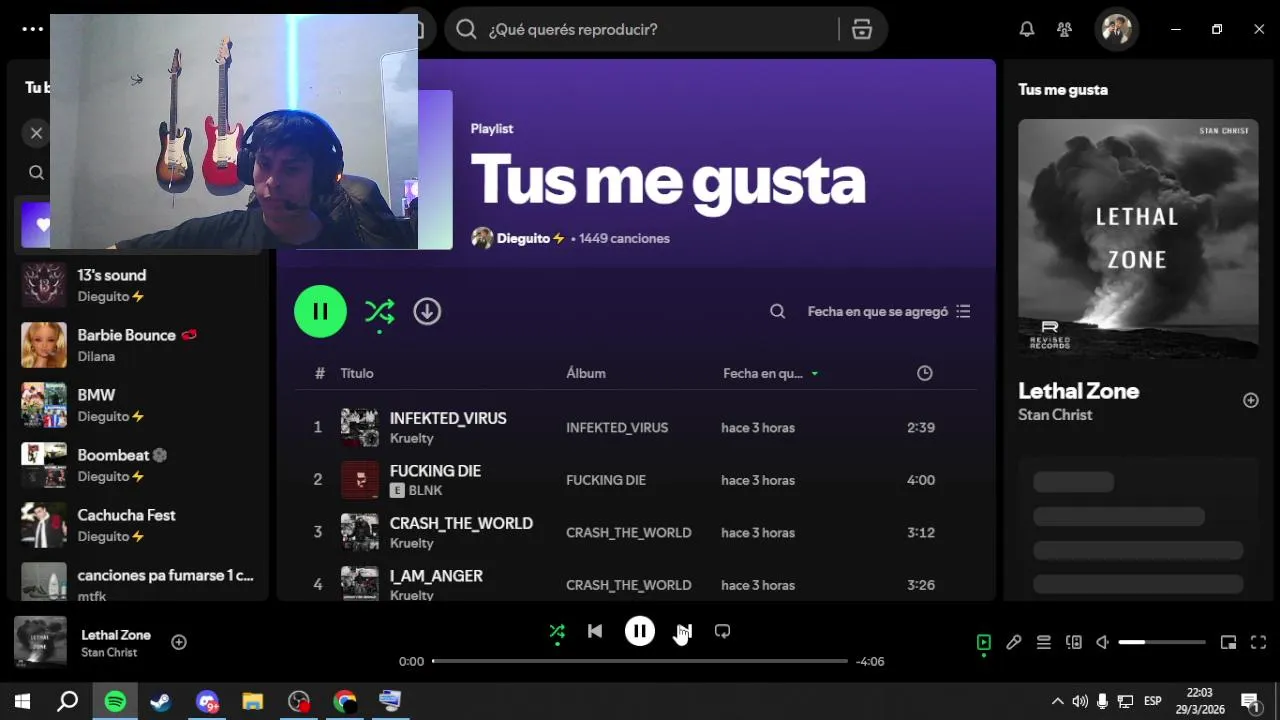Toggle the queue panel icon
This screenshot has width=1280, height=720.
point(1044,642)
